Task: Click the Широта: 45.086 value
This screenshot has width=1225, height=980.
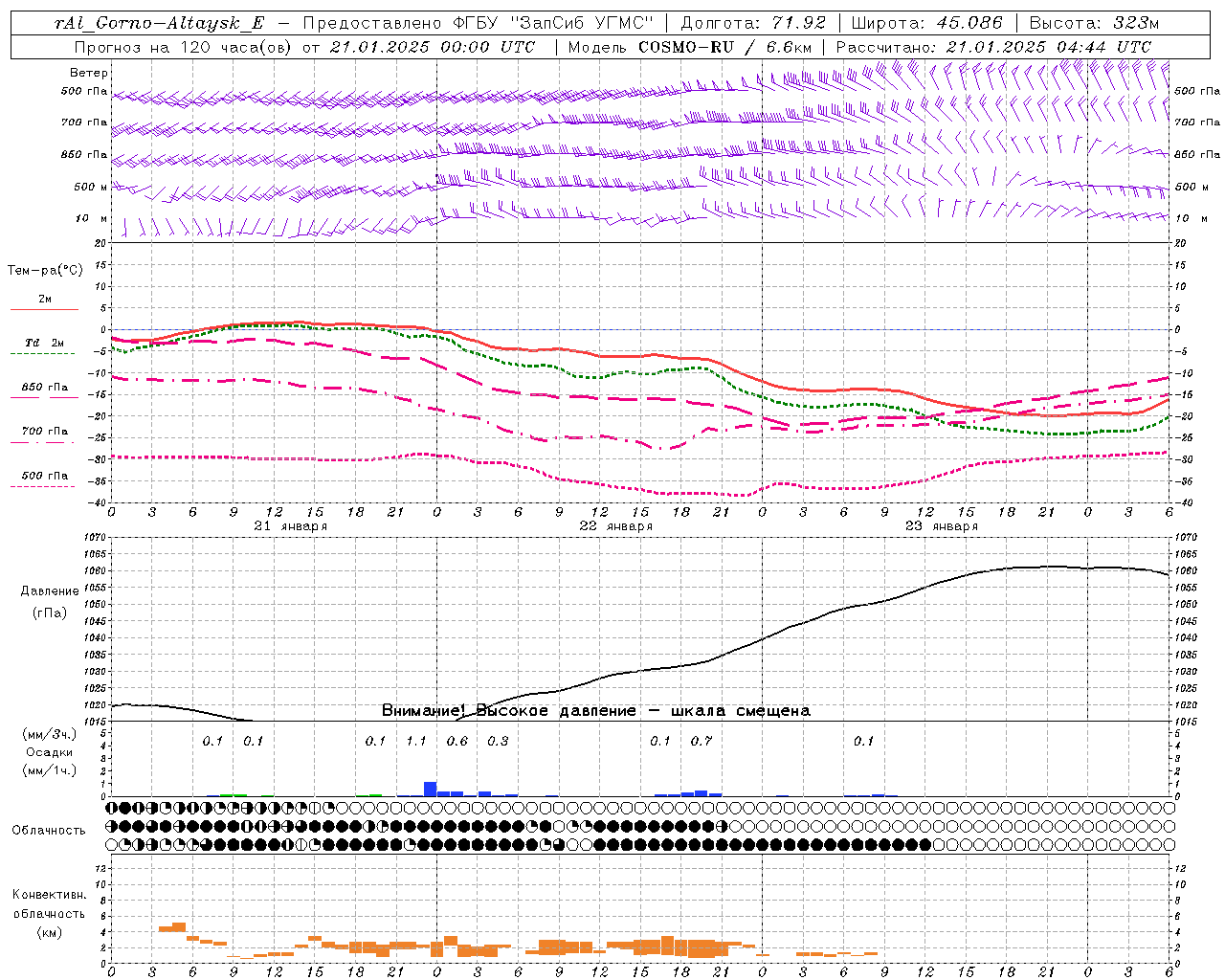Action: (x=927, y=24)
